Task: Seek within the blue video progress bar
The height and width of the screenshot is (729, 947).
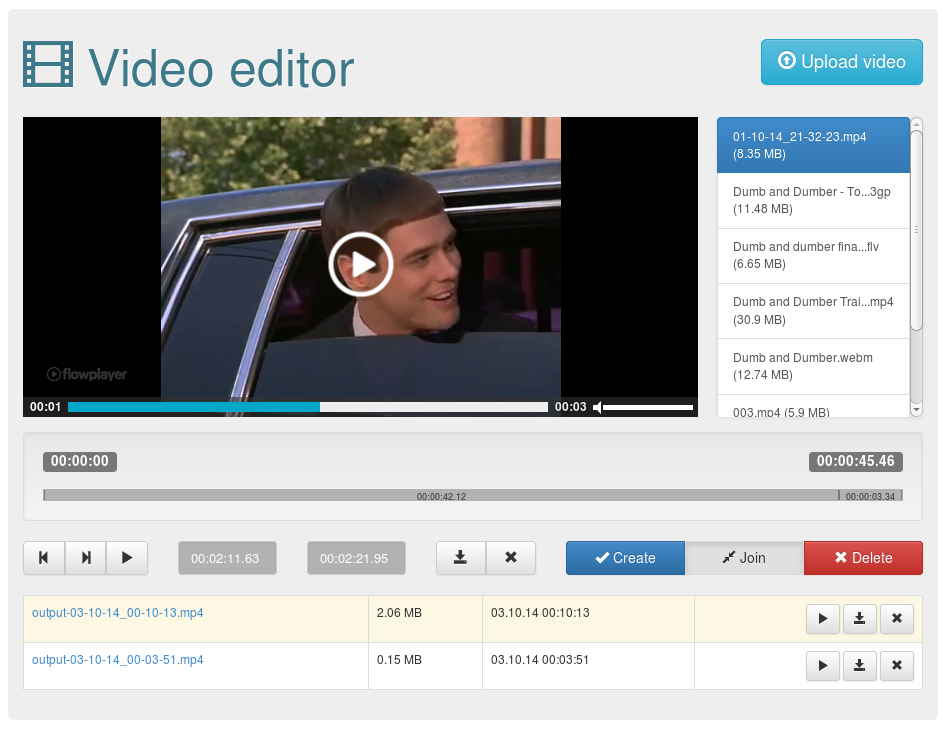Action: point(307,407)
